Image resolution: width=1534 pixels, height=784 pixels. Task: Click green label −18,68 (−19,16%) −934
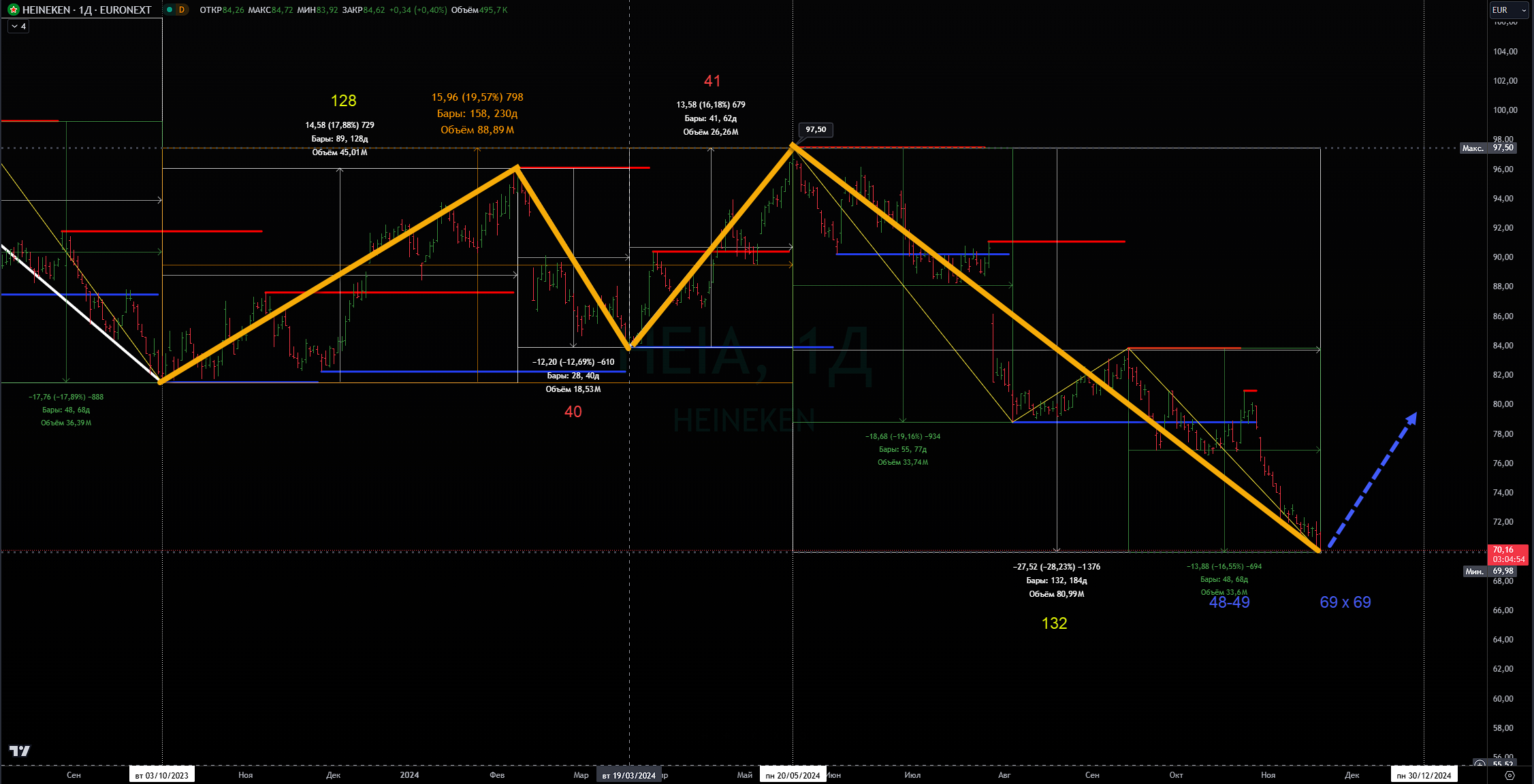tap(903, 436)
